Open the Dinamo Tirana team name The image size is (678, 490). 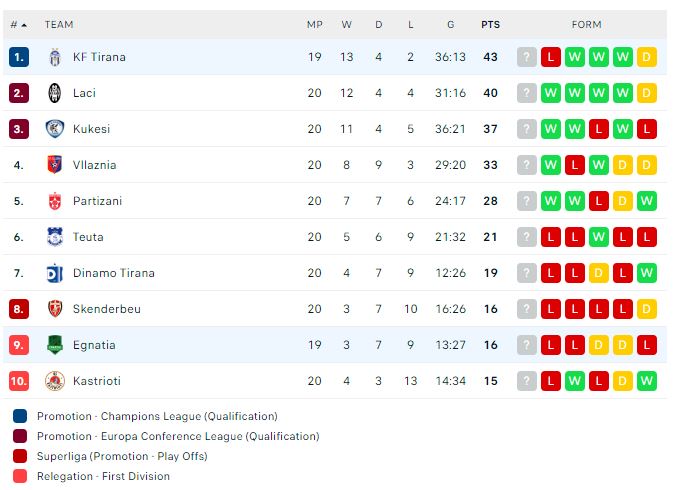tap(114, 273)
